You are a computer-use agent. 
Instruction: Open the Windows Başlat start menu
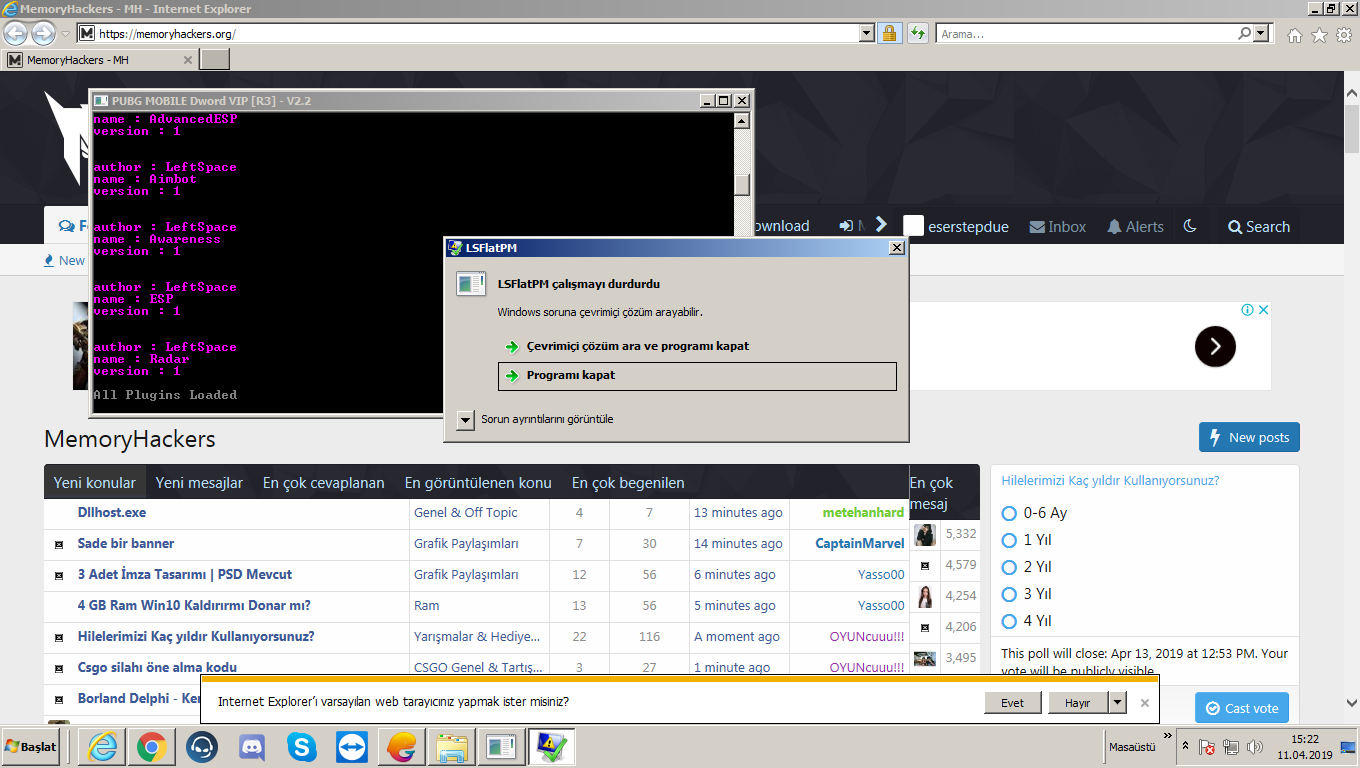pos(31,747)
